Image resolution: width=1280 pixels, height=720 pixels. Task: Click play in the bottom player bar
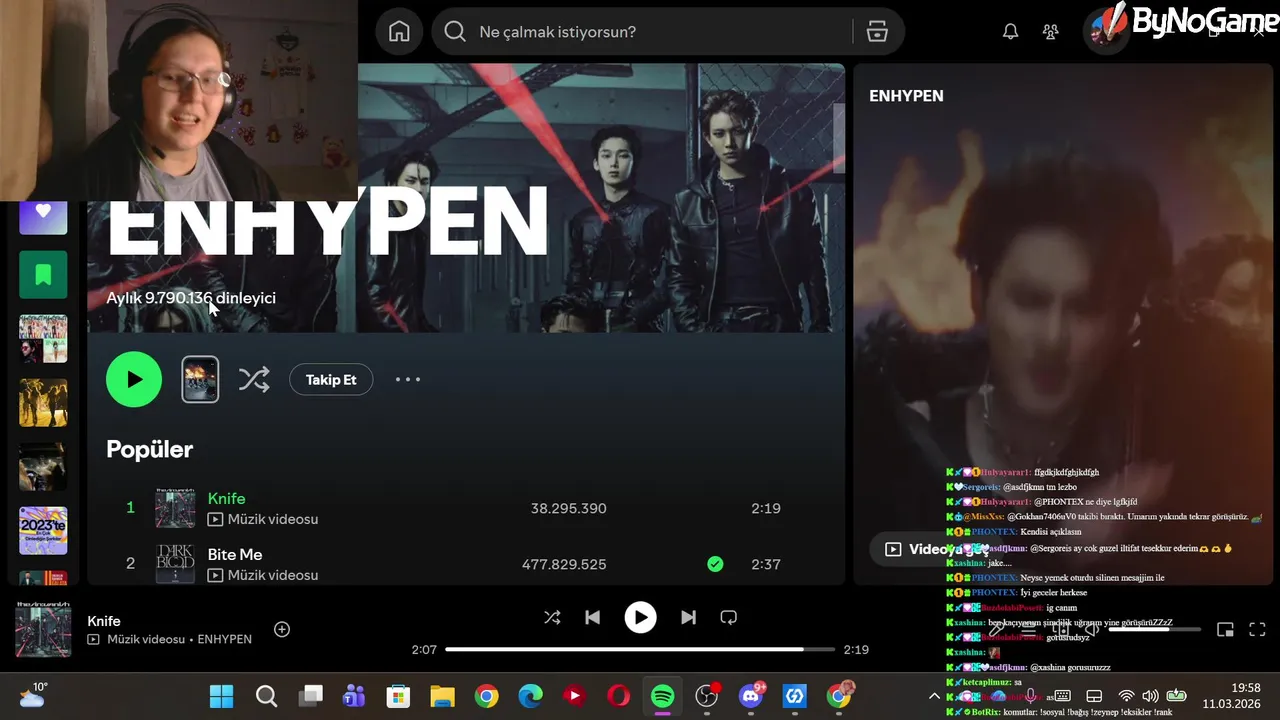[640, 617]
